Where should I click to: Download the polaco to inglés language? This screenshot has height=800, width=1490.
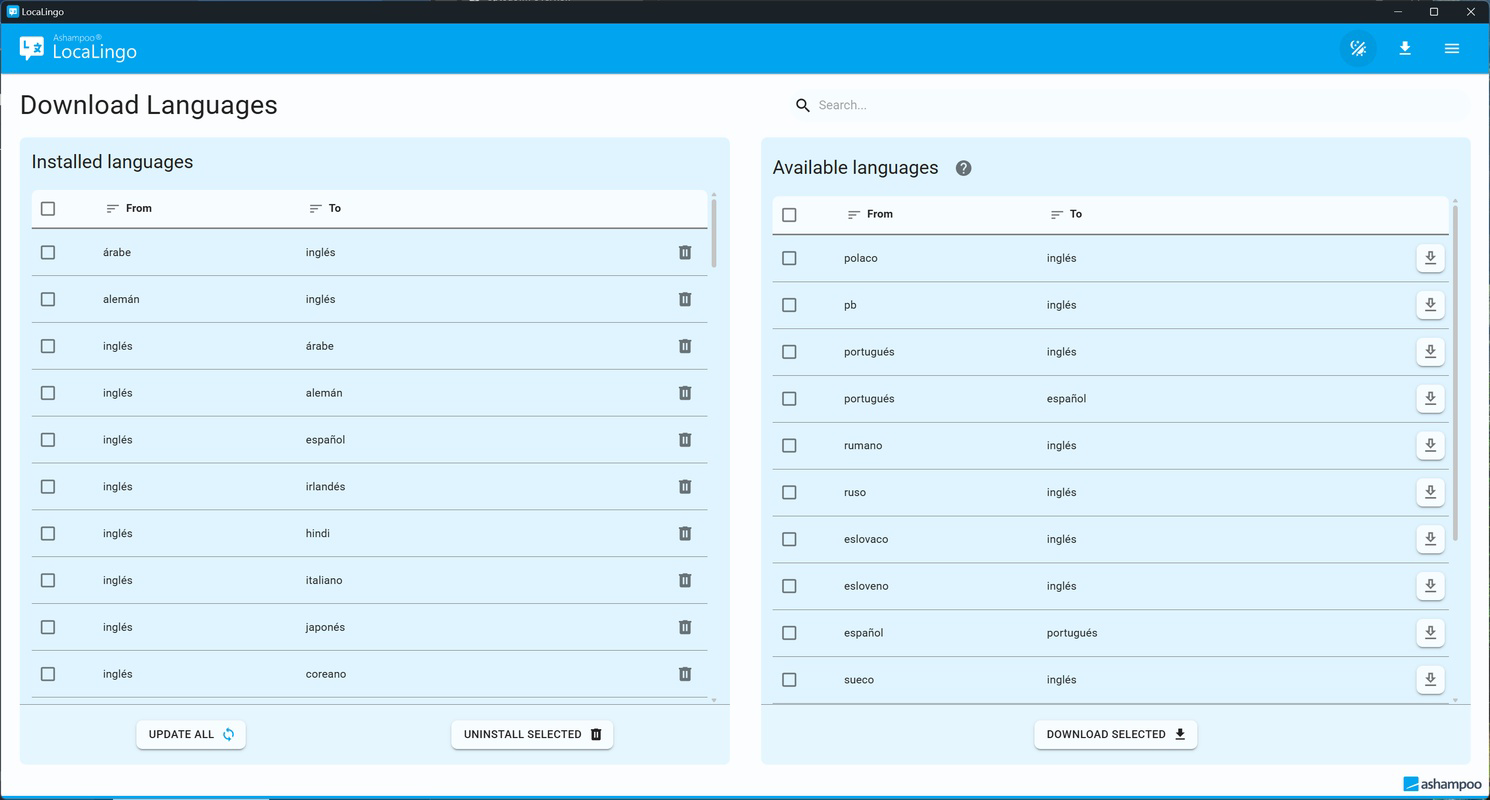(x=1430, y=258)
